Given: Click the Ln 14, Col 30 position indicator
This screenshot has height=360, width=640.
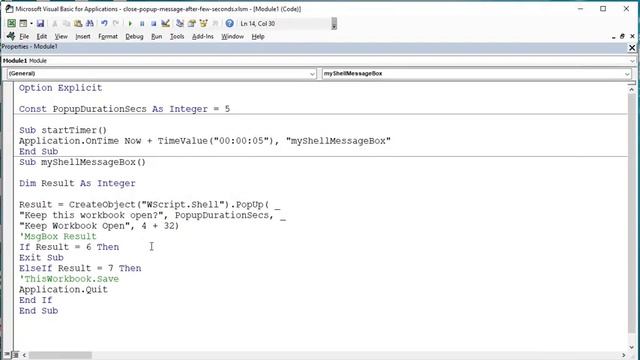Looking at the screenshot, I should point(258,24).
